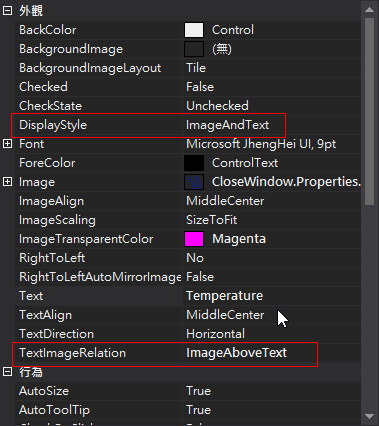The image size is (379, 426).
Task: Expand the Font property node
Action: click(7, 144)
